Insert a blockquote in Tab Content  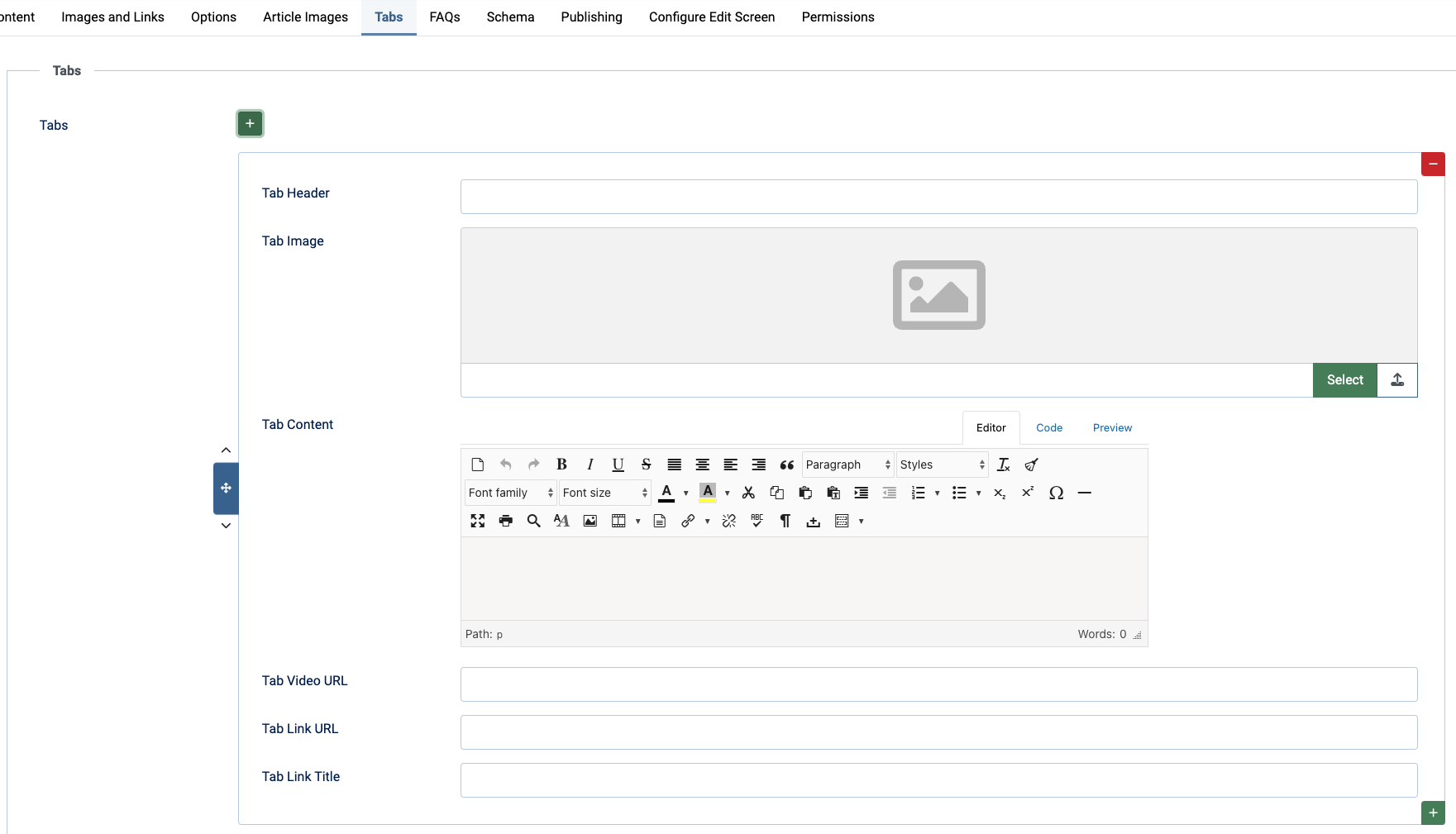[x=786, y=465]
